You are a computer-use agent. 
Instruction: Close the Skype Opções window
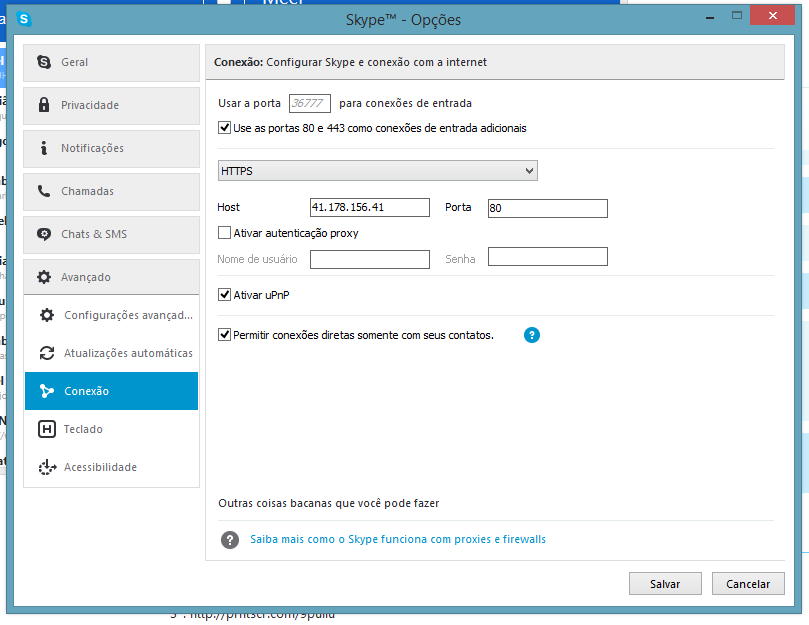point(772,15)
